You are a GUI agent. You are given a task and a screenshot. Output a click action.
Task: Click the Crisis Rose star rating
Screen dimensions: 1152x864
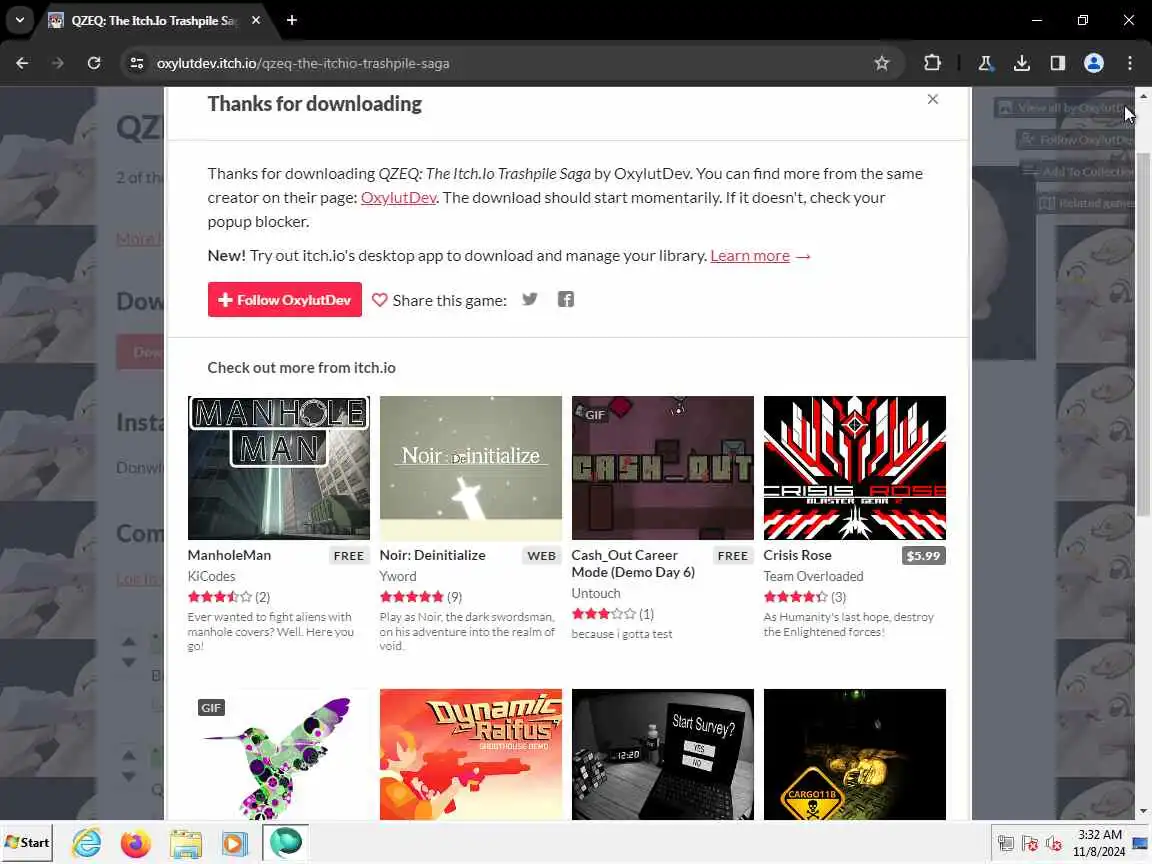pyautogui.click(x=796, y=597)
